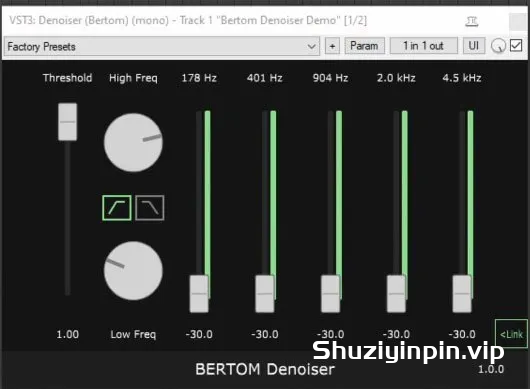Select the high-pass filter shape icon
Image resolution: width=530 pixels, height=389 pixels.
(x=117, y=208)
